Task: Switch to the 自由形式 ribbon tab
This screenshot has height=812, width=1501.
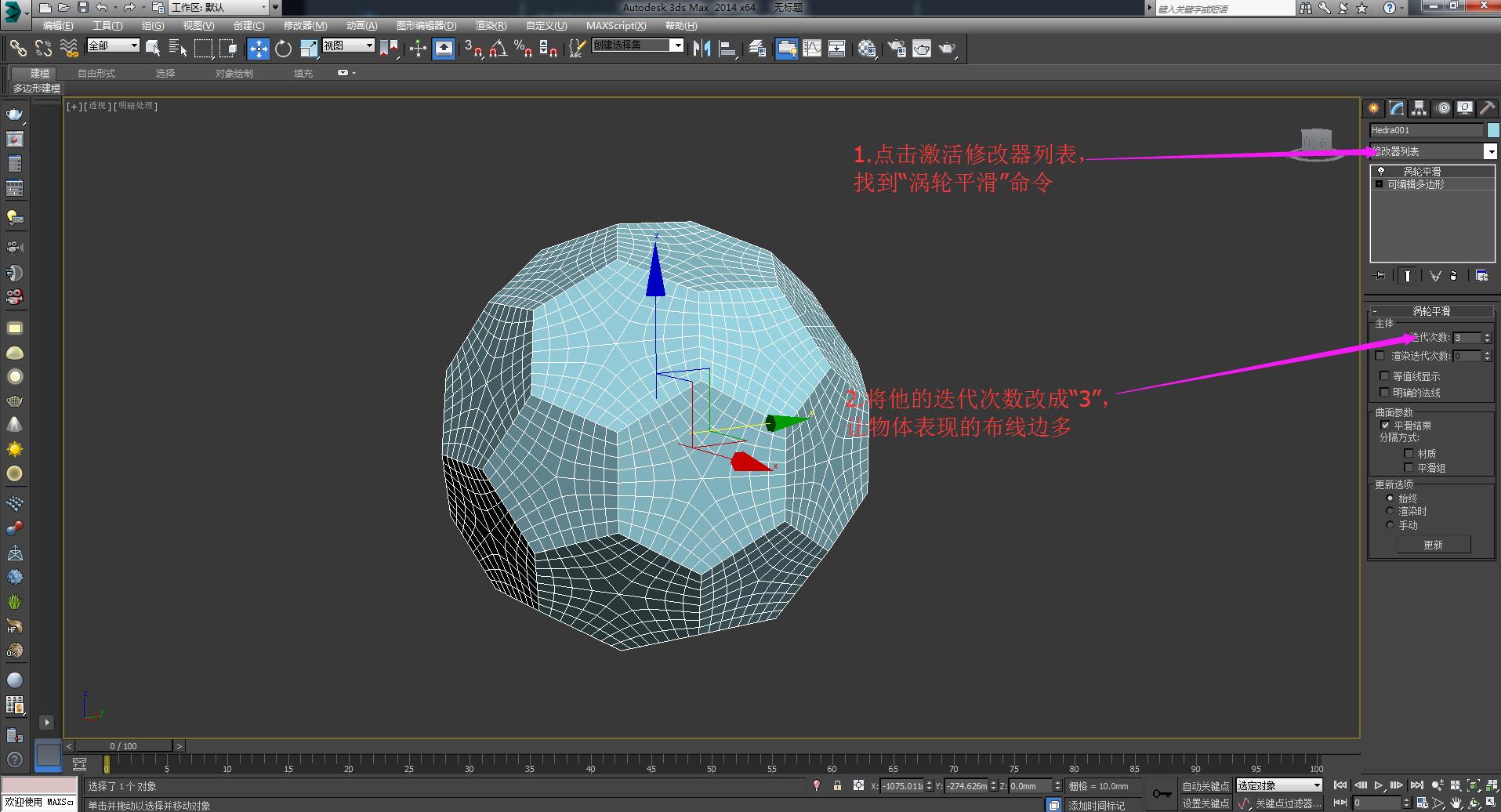Action: [97, 73]
